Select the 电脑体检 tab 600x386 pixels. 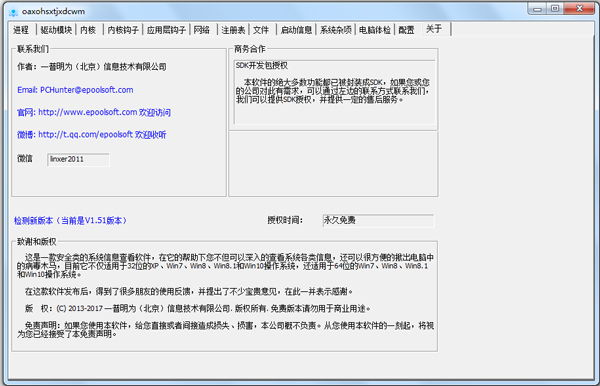(375, 30)
